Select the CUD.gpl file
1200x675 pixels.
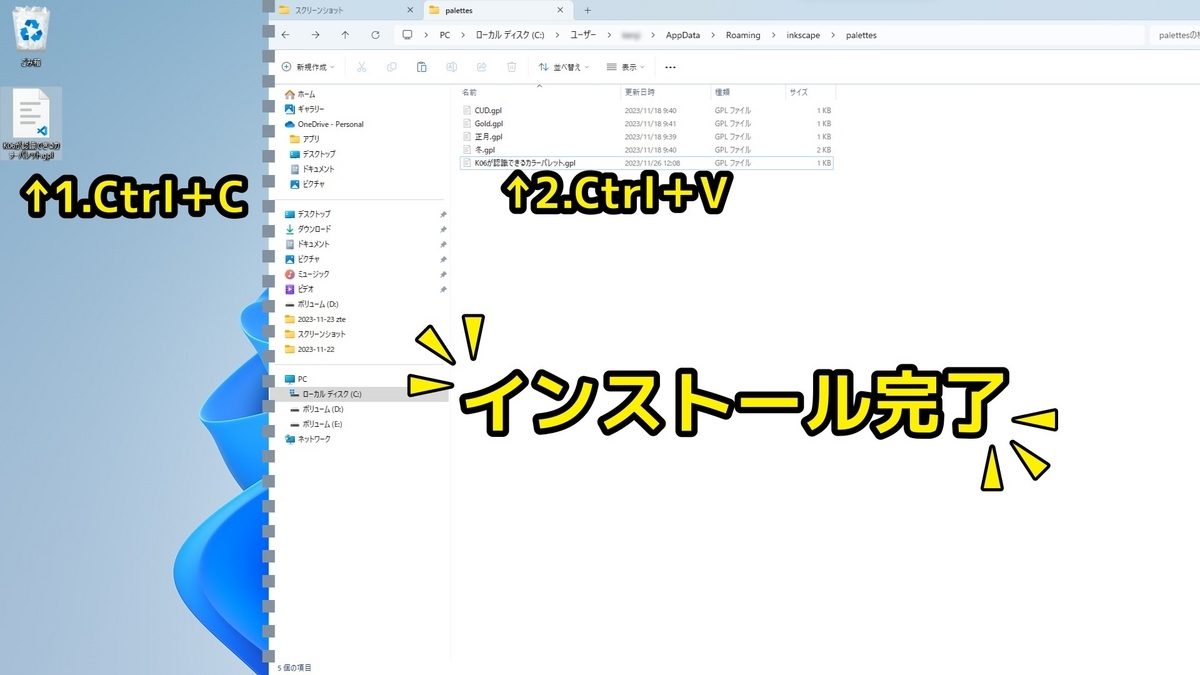[487, 110]
